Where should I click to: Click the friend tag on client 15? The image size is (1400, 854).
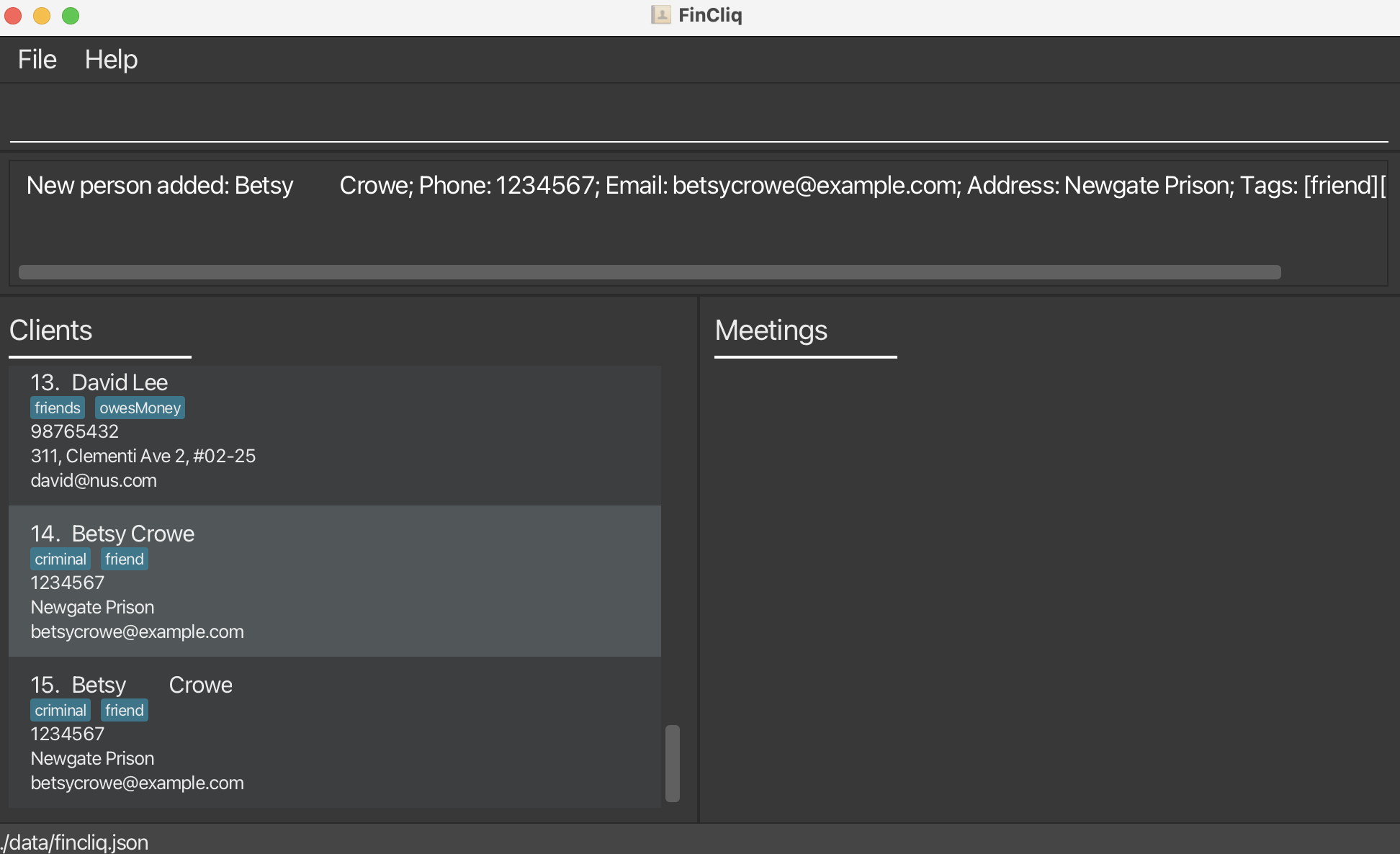[x=125, y=710]
